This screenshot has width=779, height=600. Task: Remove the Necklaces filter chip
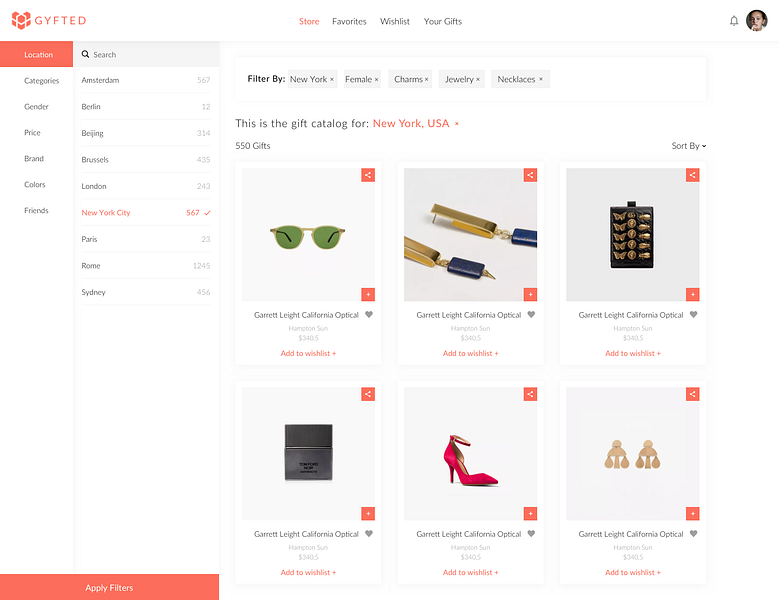click(x=541, y=79)
